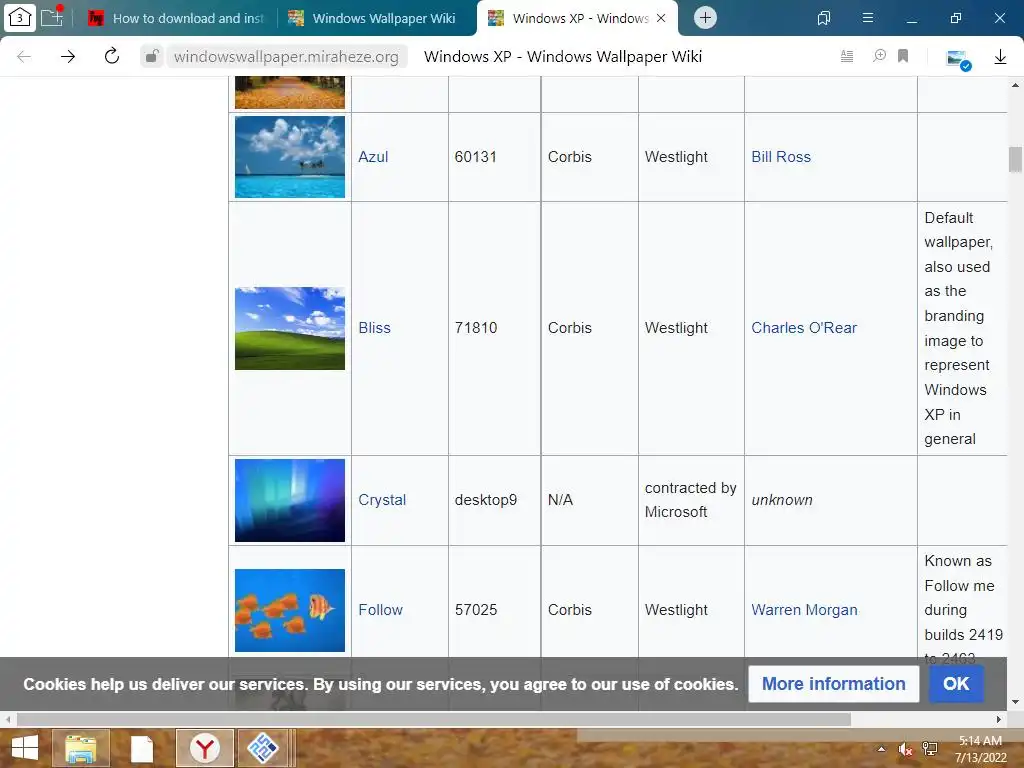This screenshot has height=768, width=1024.
Task: Open the Bill Ross photographer link
Action: [x=781, y=157]
